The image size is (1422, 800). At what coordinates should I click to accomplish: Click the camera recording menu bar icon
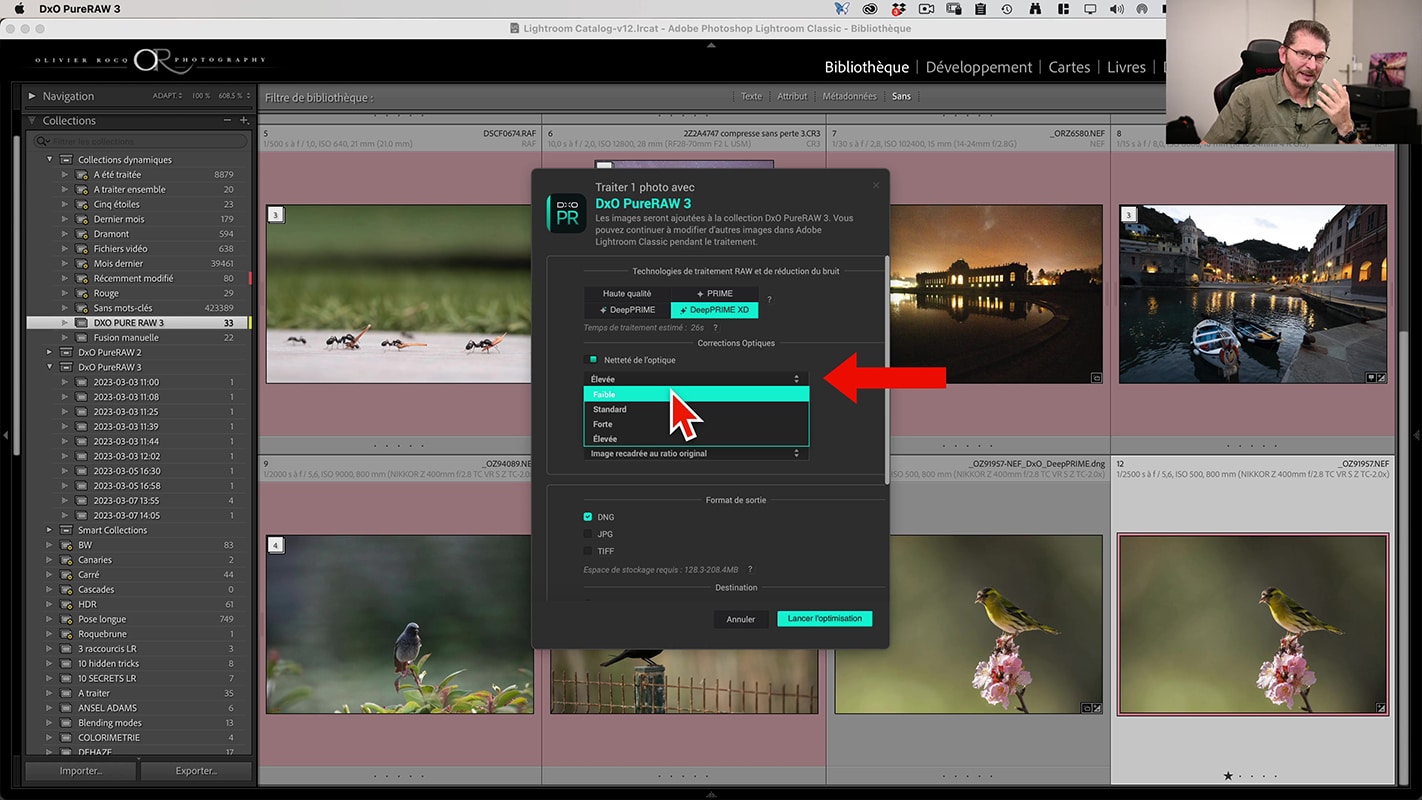(926, 9)
